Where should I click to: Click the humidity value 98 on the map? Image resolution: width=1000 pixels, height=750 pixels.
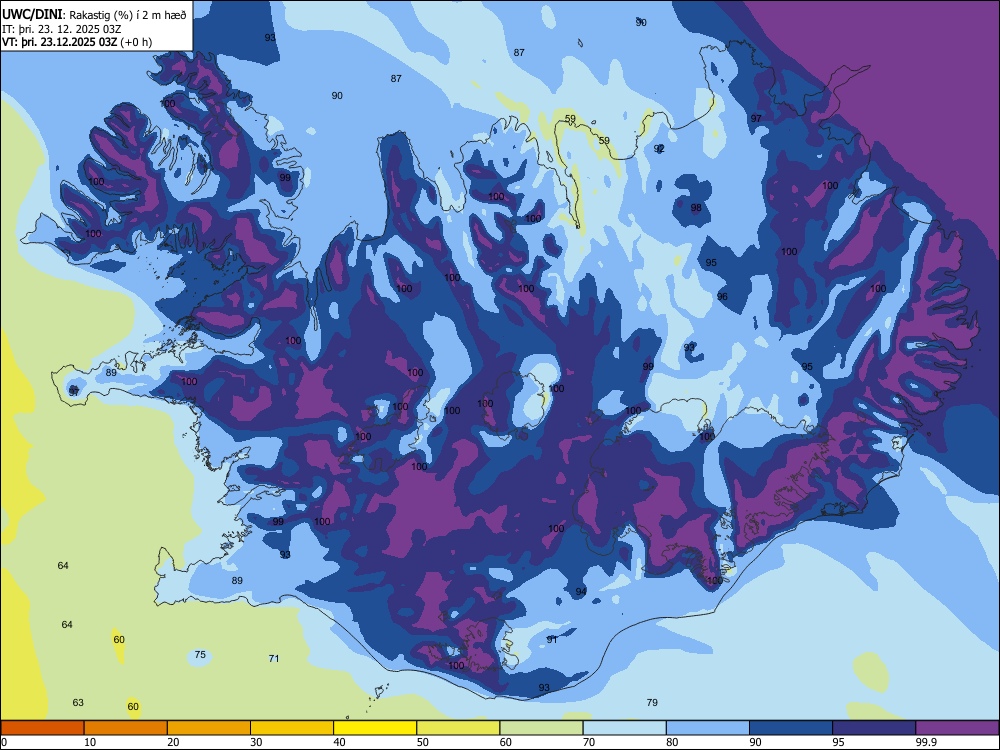(x=696, y=207)
